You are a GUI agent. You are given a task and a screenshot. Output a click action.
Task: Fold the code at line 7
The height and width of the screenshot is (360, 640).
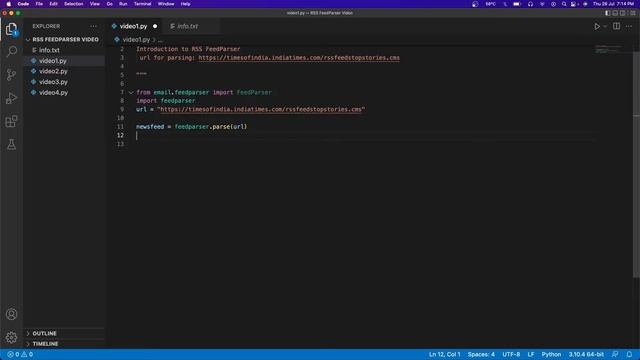click(131, 93)
